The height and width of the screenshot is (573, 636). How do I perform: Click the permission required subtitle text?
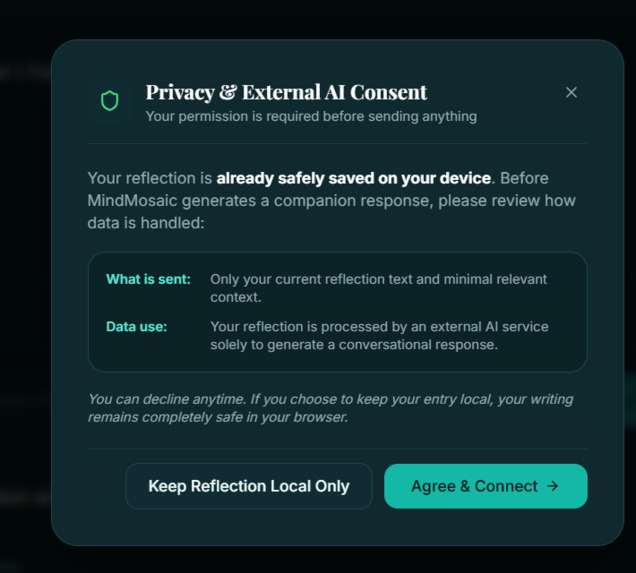coord(311,116)
